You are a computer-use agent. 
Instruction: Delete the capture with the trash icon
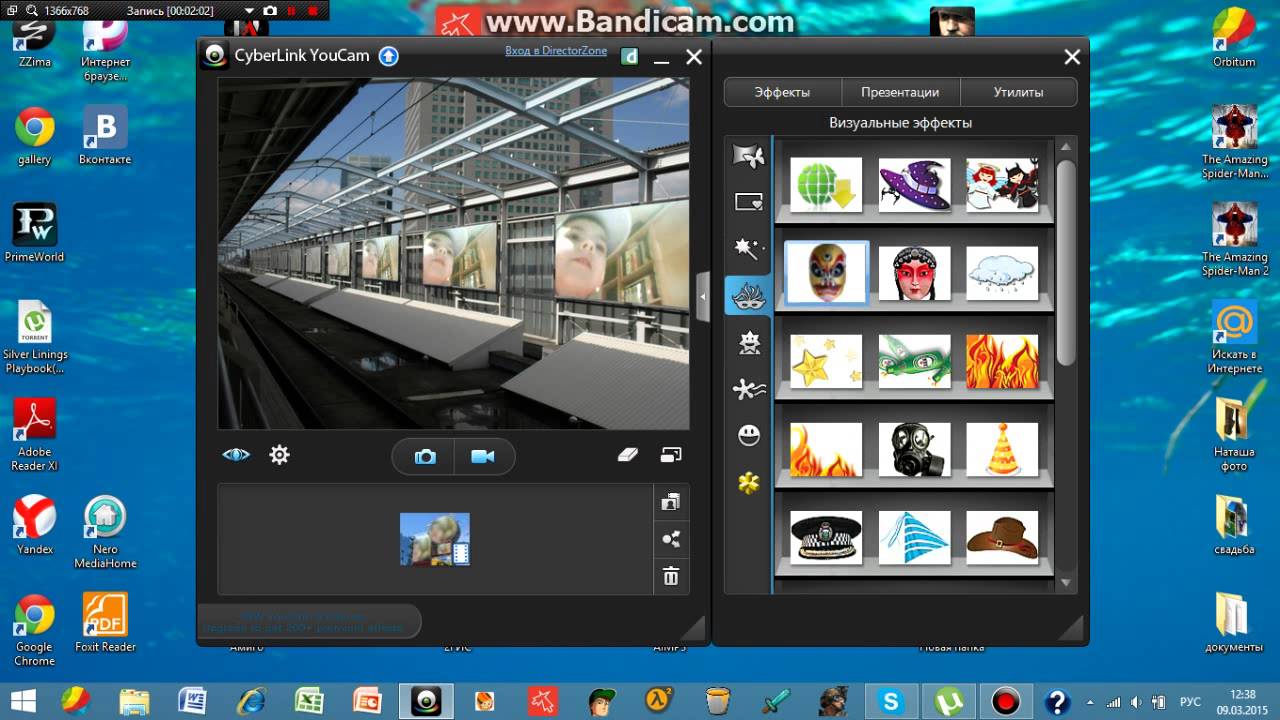tap(671, 576)
